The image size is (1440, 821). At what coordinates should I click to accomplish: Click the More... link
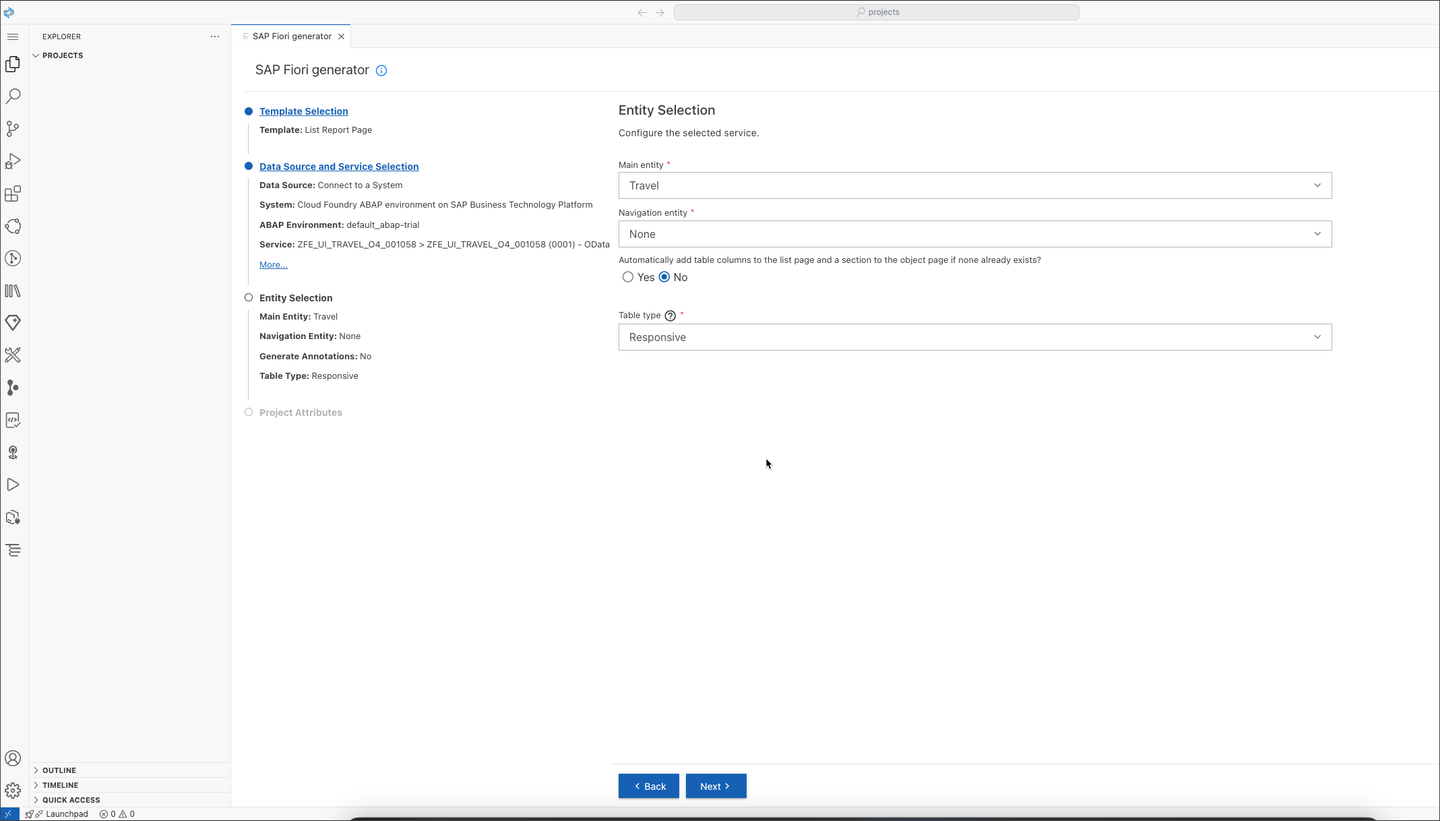[x=273, y=265]
